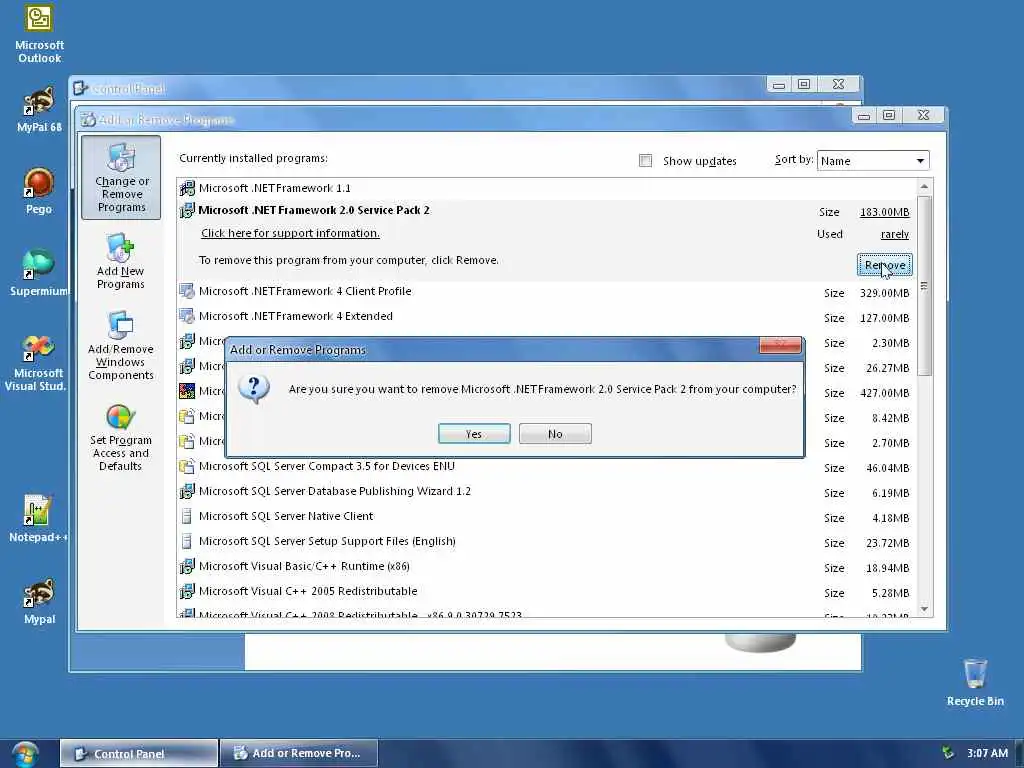The width and height of the screenshot is (1024, 768).
Task: Open the Mypal desktop icon
Action: 39,601
